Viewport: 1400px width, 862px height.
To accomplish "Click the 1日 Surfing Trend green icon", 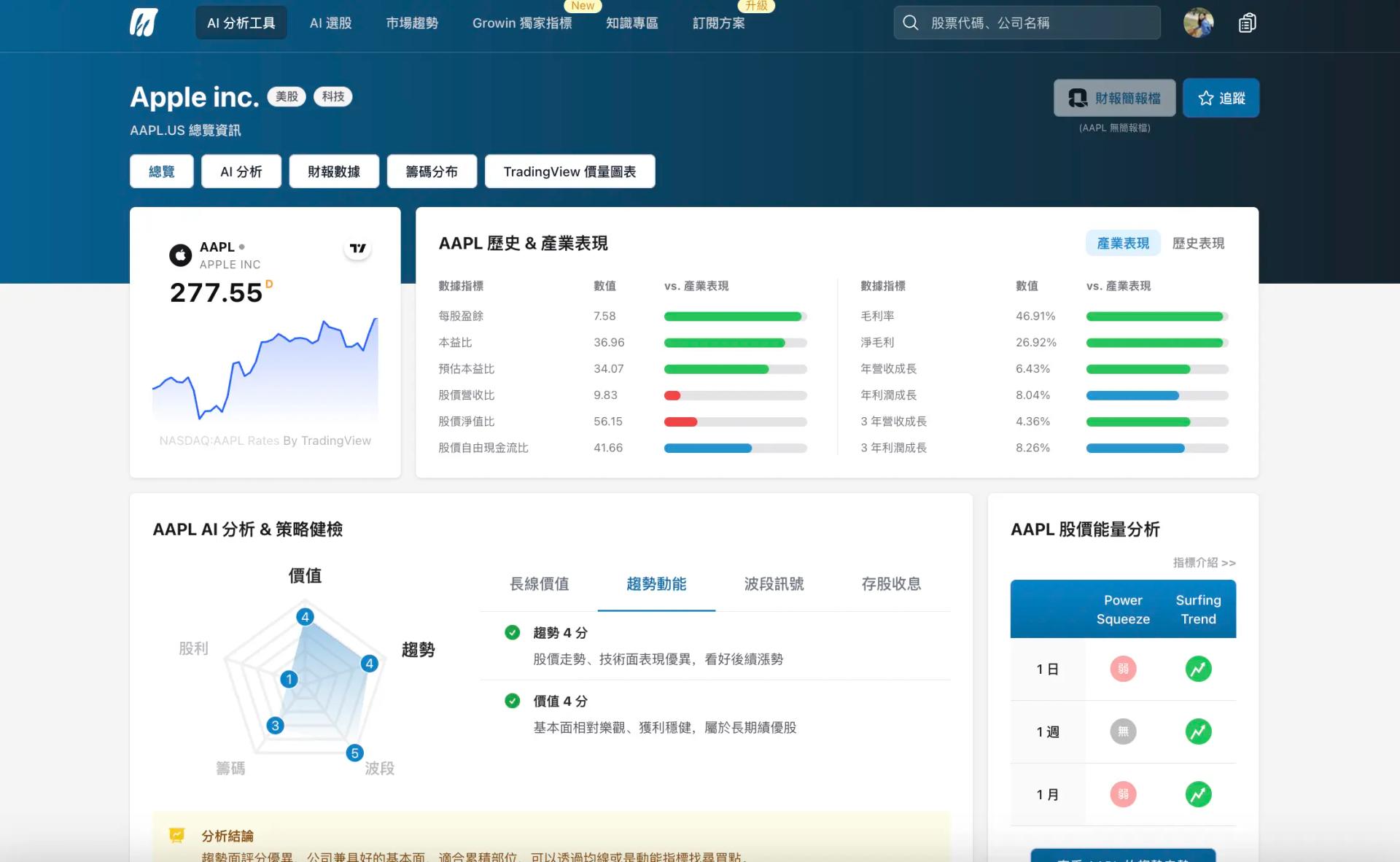I will tap(1198, 669).
